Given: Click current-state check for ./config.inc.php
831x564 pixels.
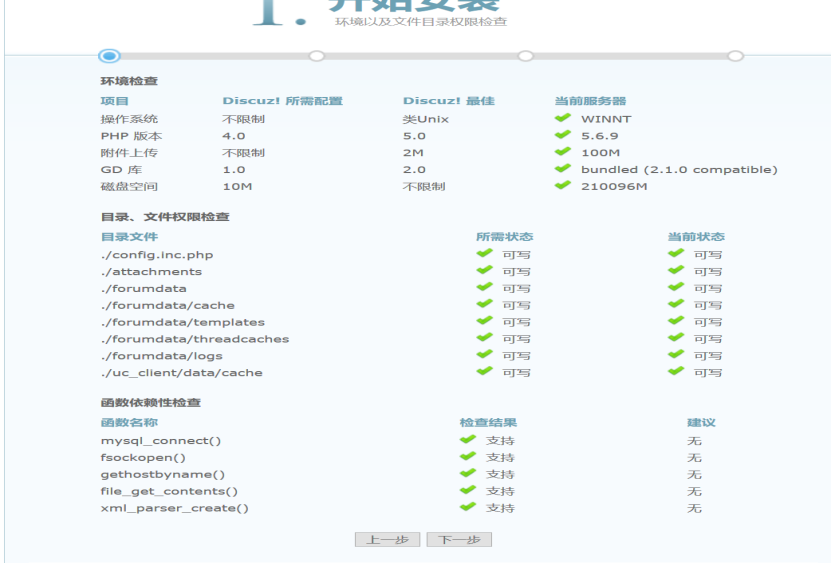Looking at the screenshot, I should [x=676, y=253].
